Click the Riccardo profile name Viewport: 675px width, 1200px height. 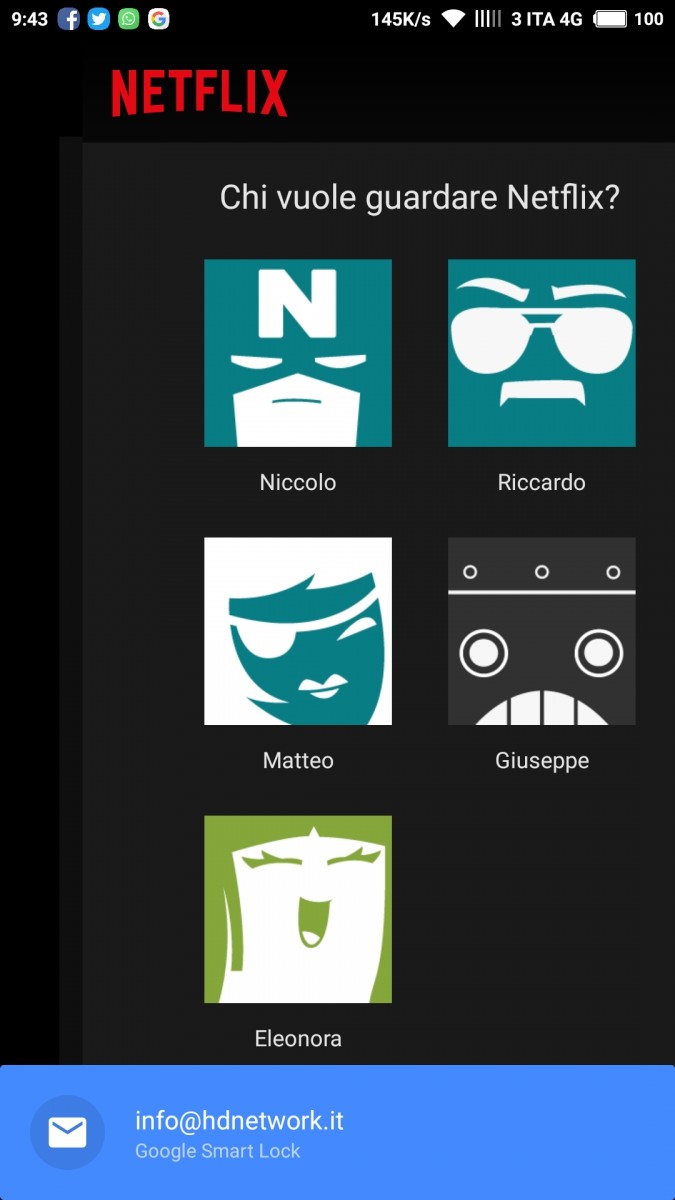click(541, 482)
